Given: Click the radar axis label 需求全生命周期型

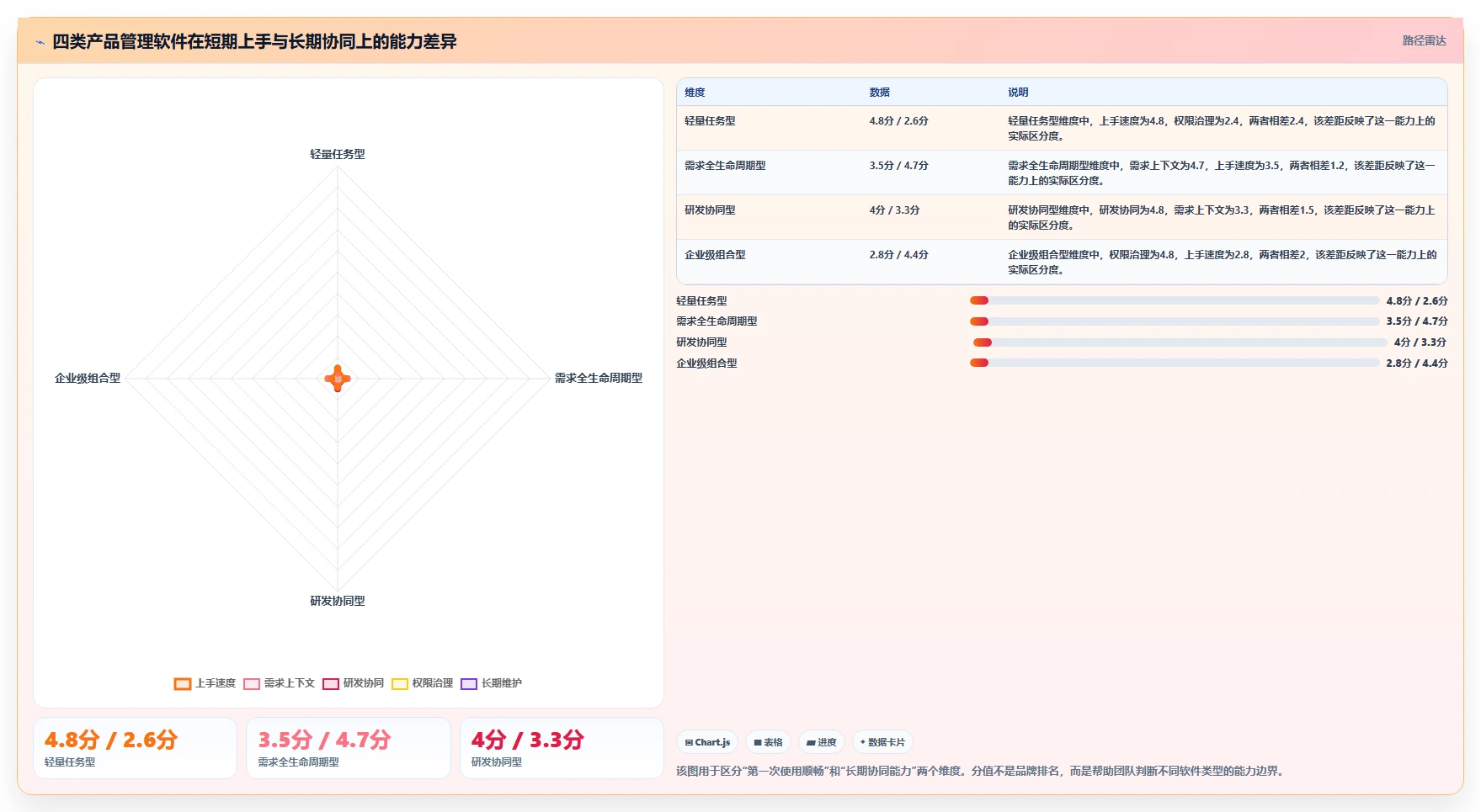Looking at the screenshot, I should pos(599,379).
